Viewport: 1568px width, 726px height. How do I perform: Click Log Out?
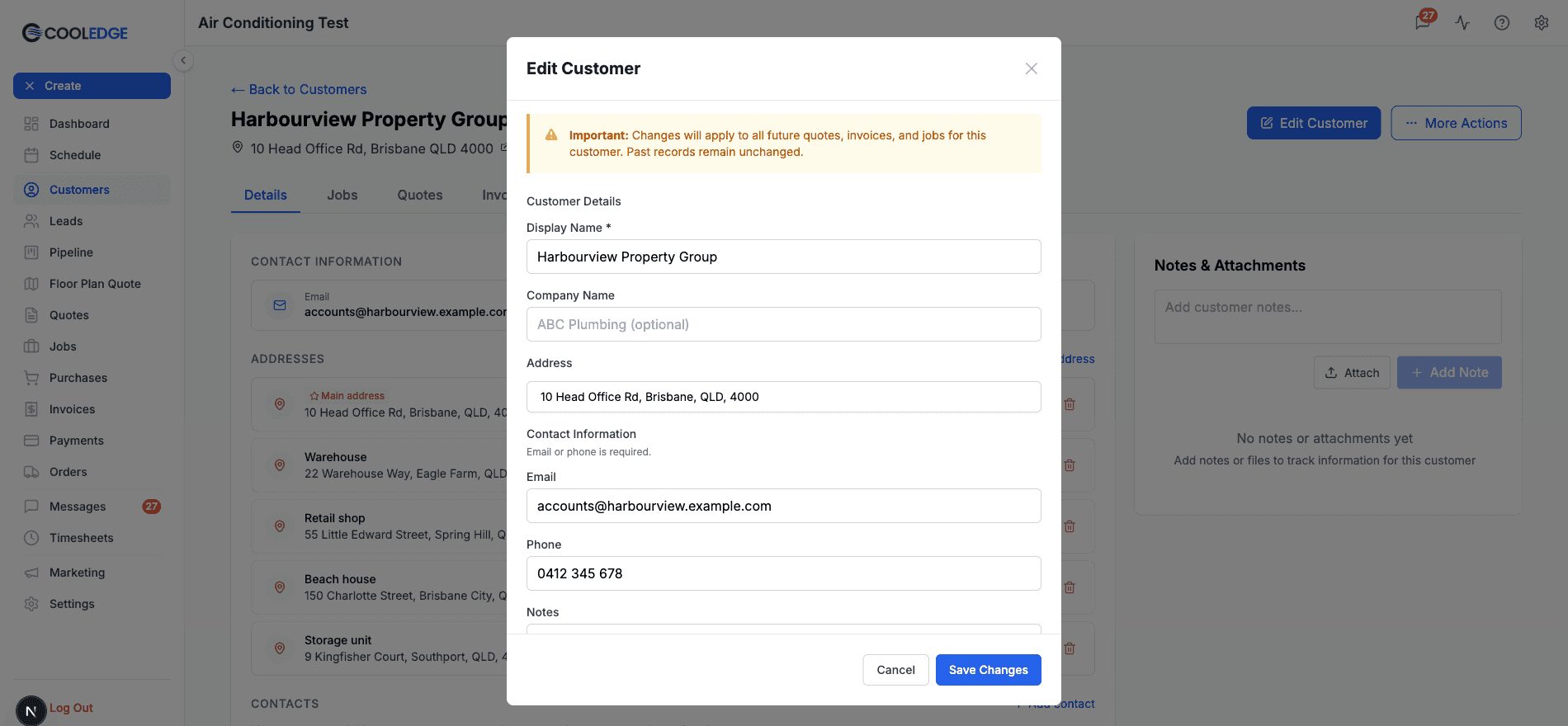pos(71,708)
